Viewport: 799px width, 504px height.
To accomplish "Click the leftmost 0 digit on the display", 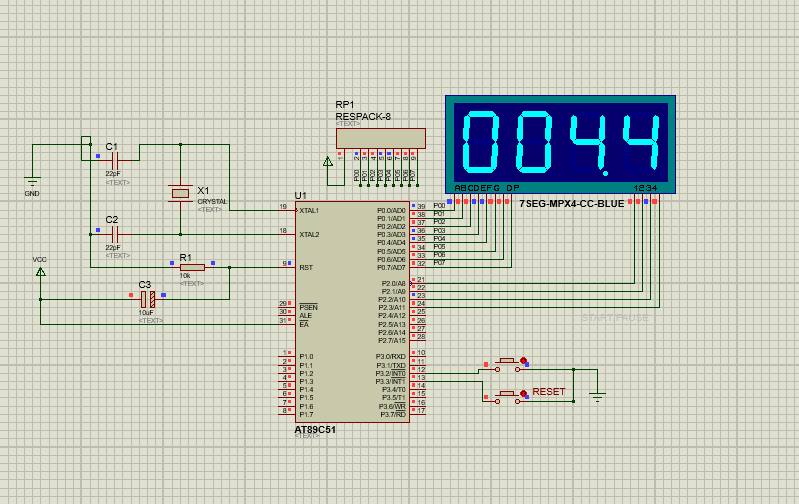I will click(480, 142).
